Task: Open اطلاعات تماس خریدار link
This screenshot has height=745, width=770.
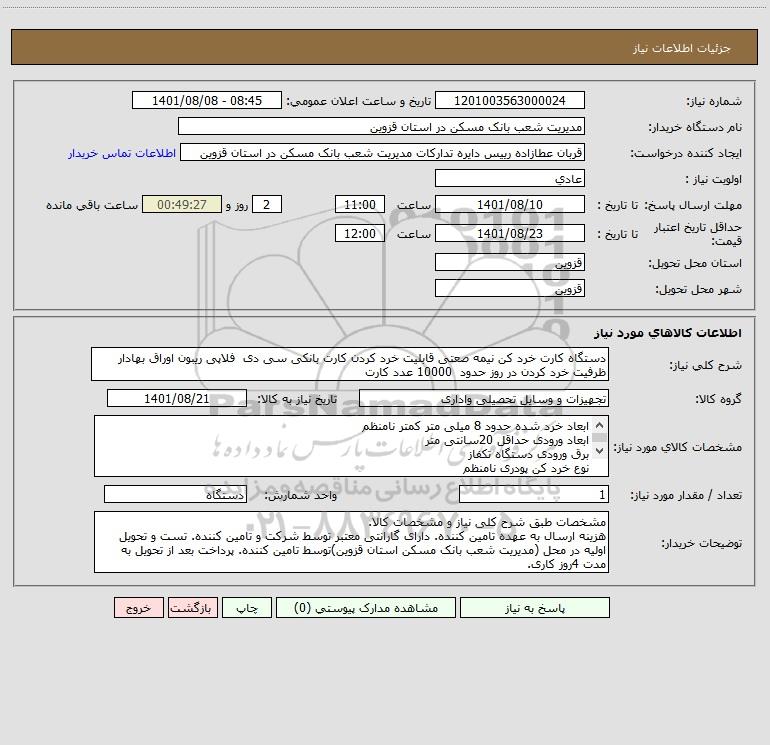Action: click(x=122, y=153)
